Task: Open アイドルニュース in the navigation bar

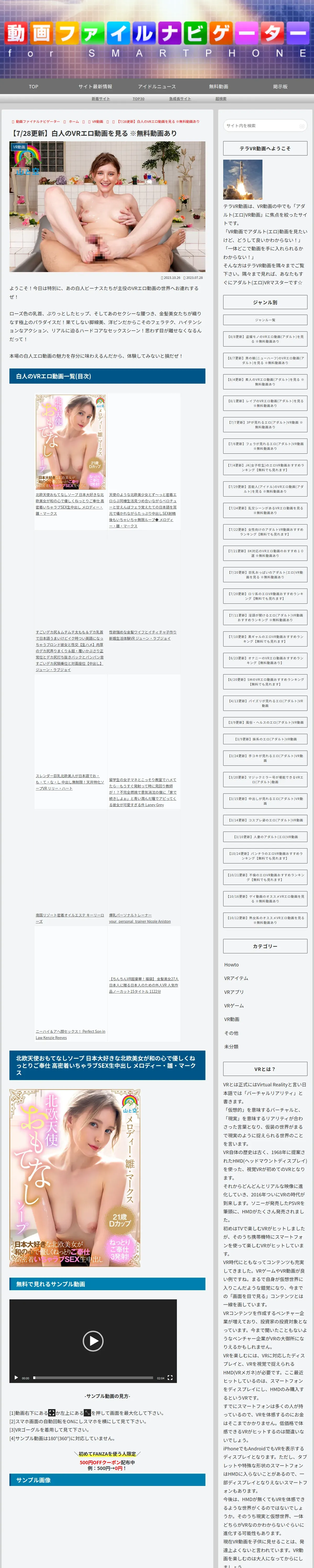Action: click(x=157, y=87)
